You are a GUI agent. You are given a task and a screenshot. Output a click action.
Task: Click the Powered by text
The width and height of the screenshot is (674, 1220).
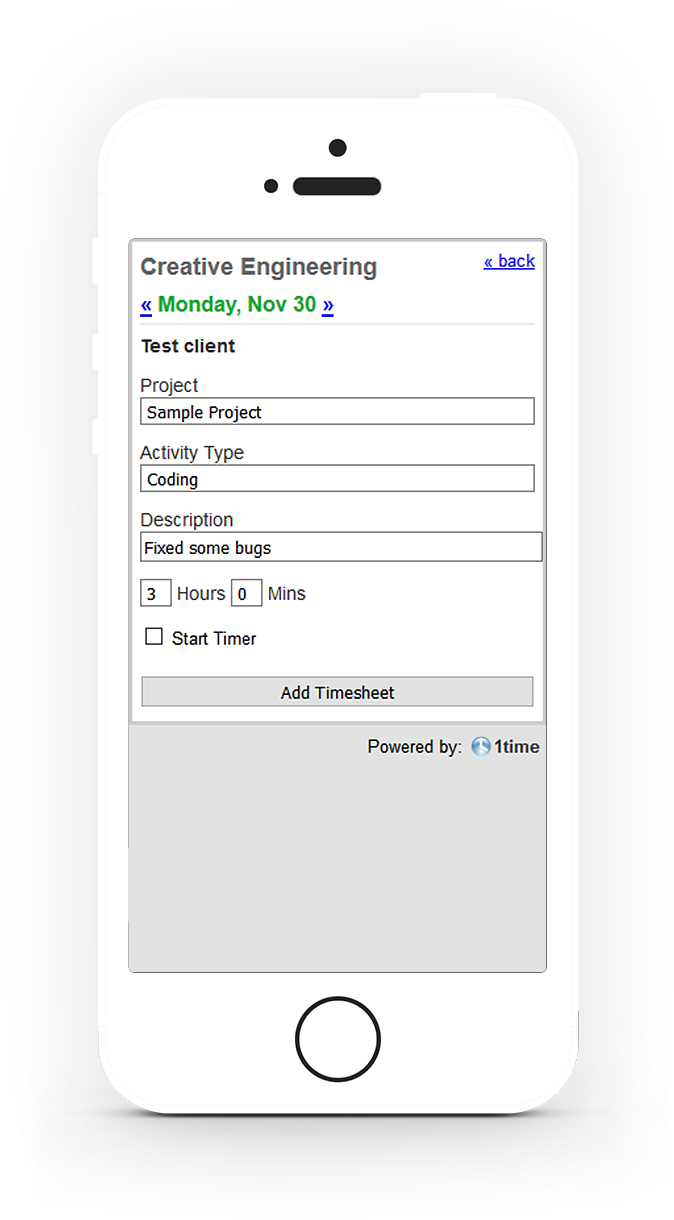415,746
